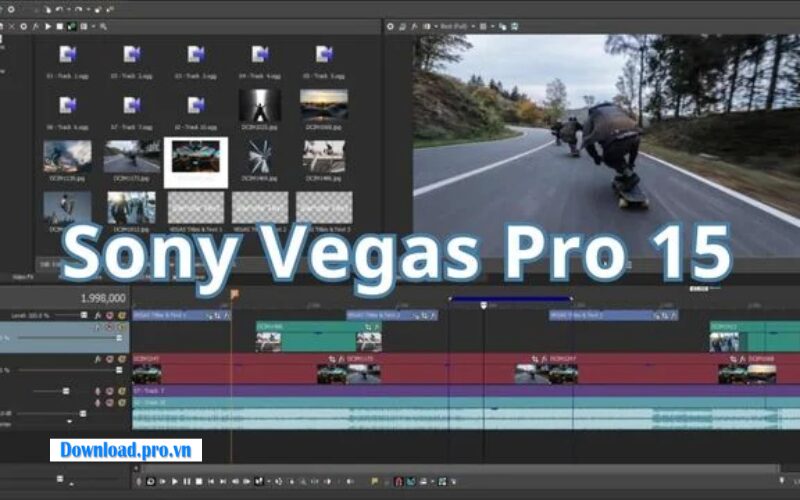800x500 pixels.
Task: Click the Undo arrow in top toolbar
Action: (x=59, y=9)
